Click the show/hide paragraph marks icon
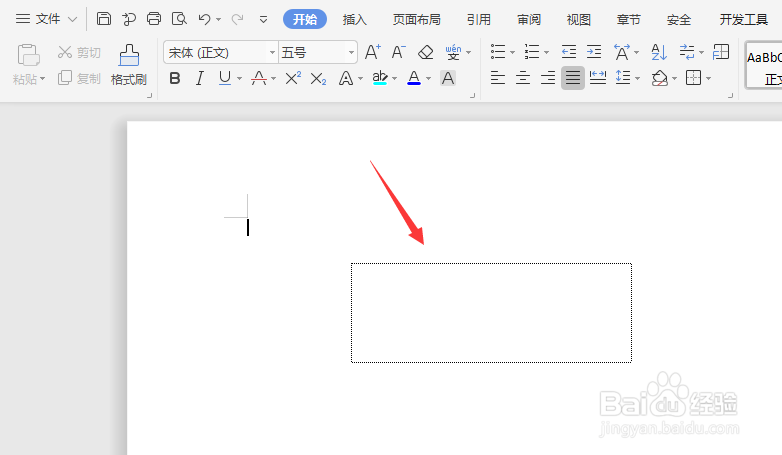The image size is (782, 455). (x=687, y=52)
